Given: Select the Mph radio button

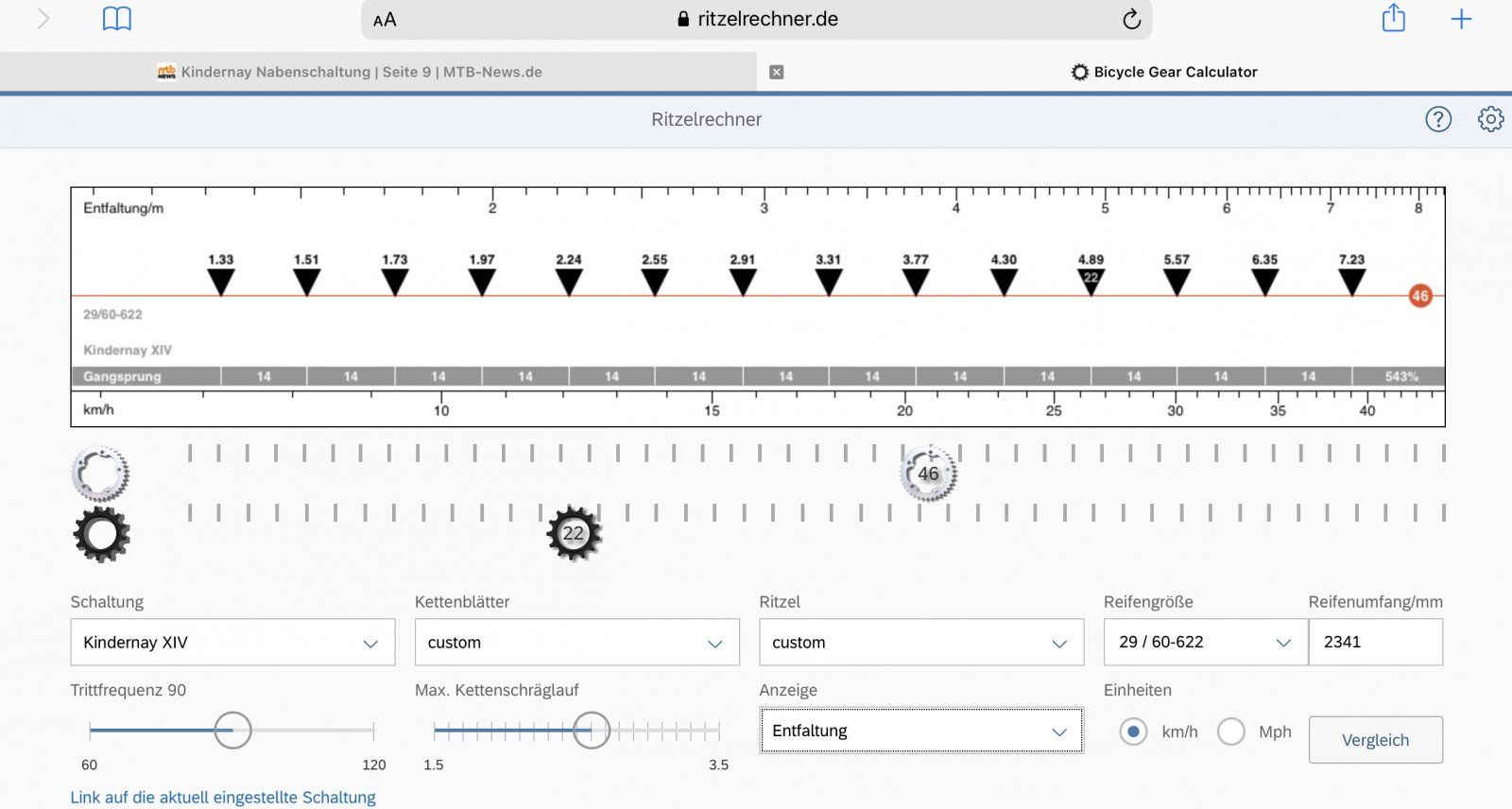Looking at the screenshot, I should coord(1230,732).
